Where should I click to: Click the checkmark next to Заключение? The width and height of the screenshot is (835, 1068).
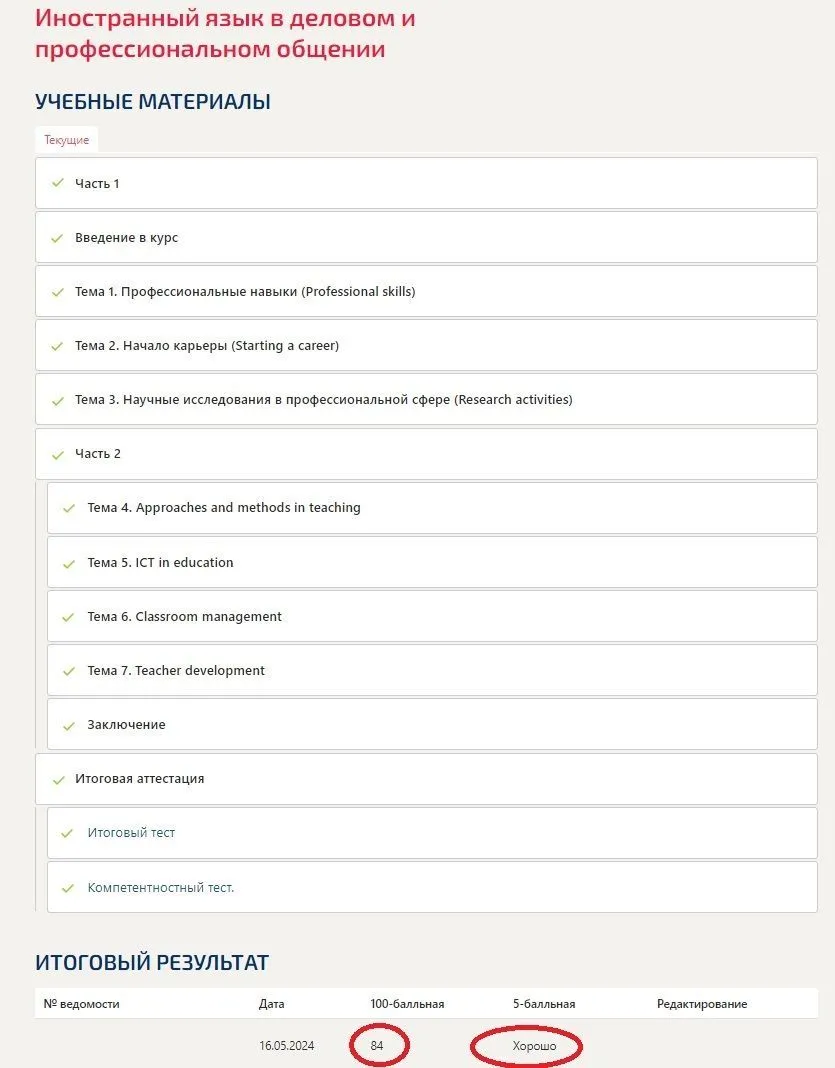[69, 725]
